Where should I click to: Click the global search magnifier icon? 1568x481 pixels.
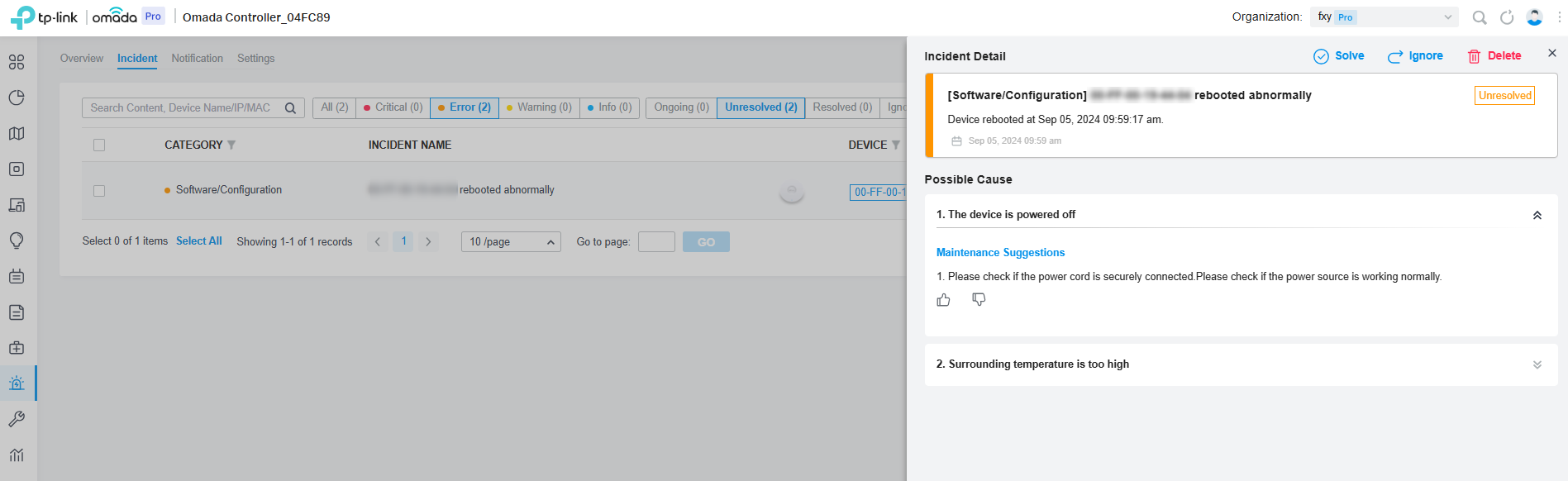click(x=1480, y=17)
